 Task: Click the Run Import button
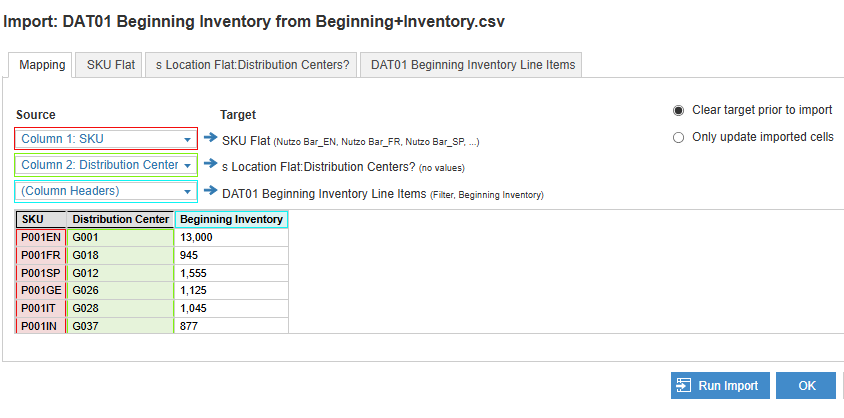(720, 386)
